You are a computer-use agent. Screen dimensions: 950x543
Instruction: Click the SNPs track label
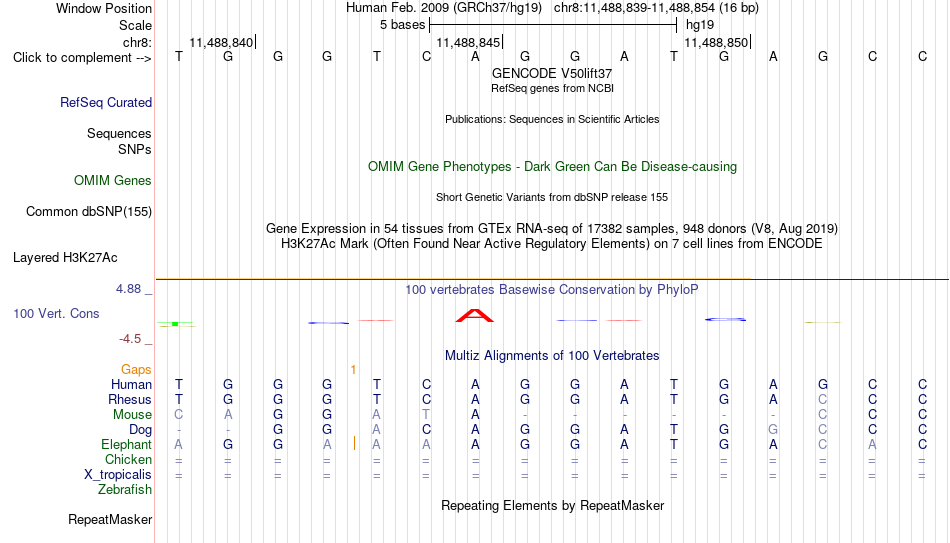pyautogui.click(x=135, y=149)
